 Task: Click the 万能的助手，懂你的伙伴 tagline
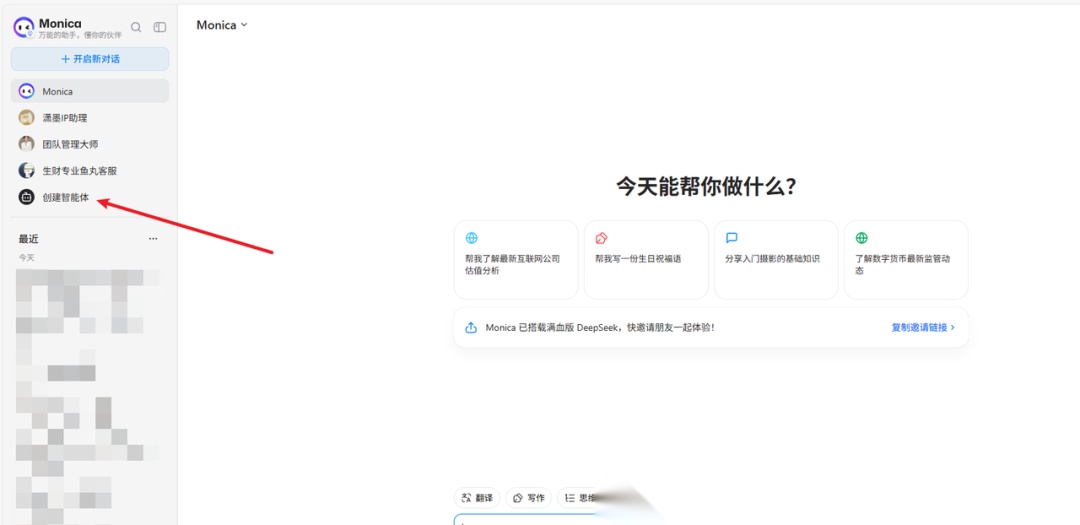point(81,35)
